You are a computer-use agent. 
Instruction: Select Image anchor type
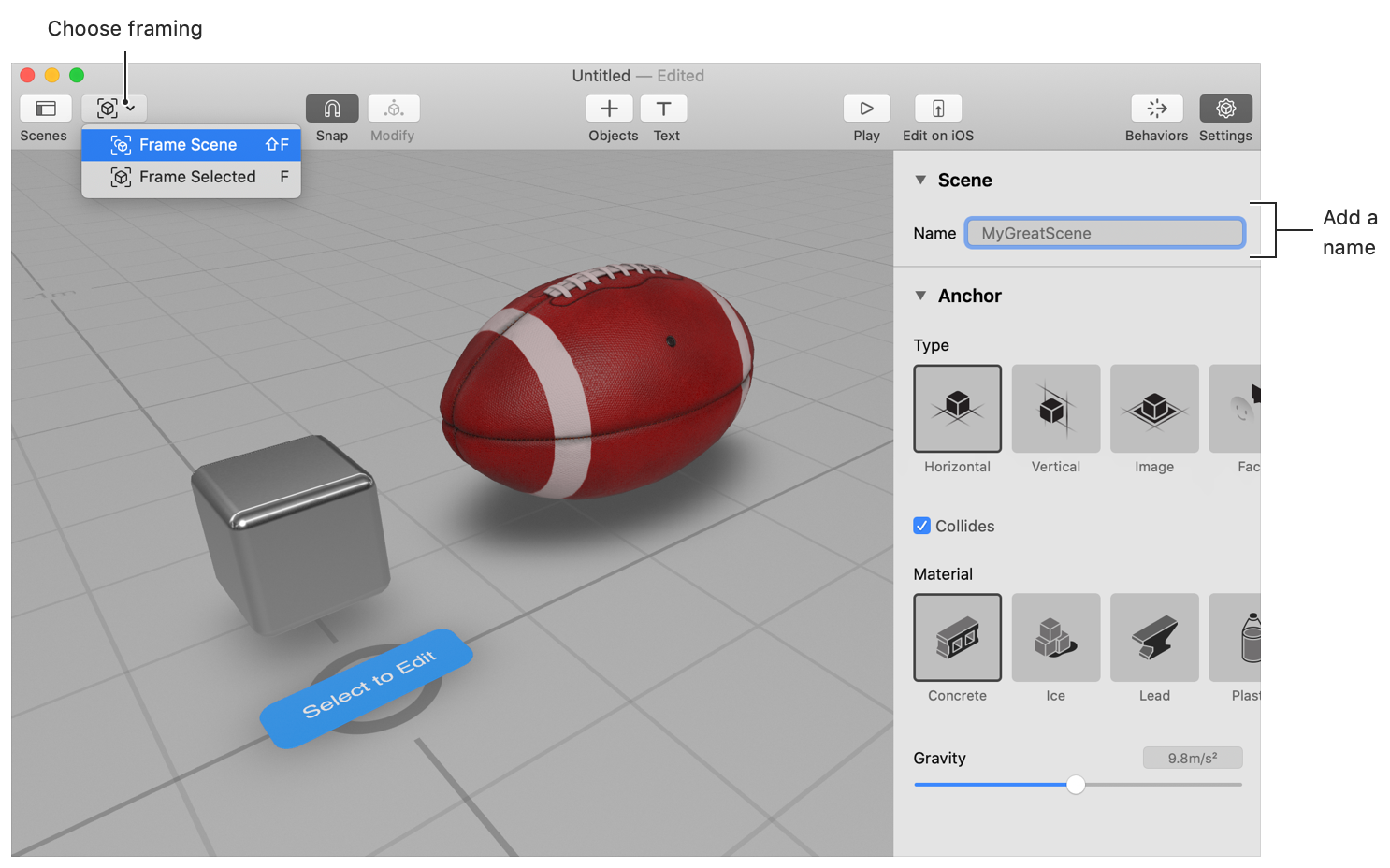tap(1154, 409)
